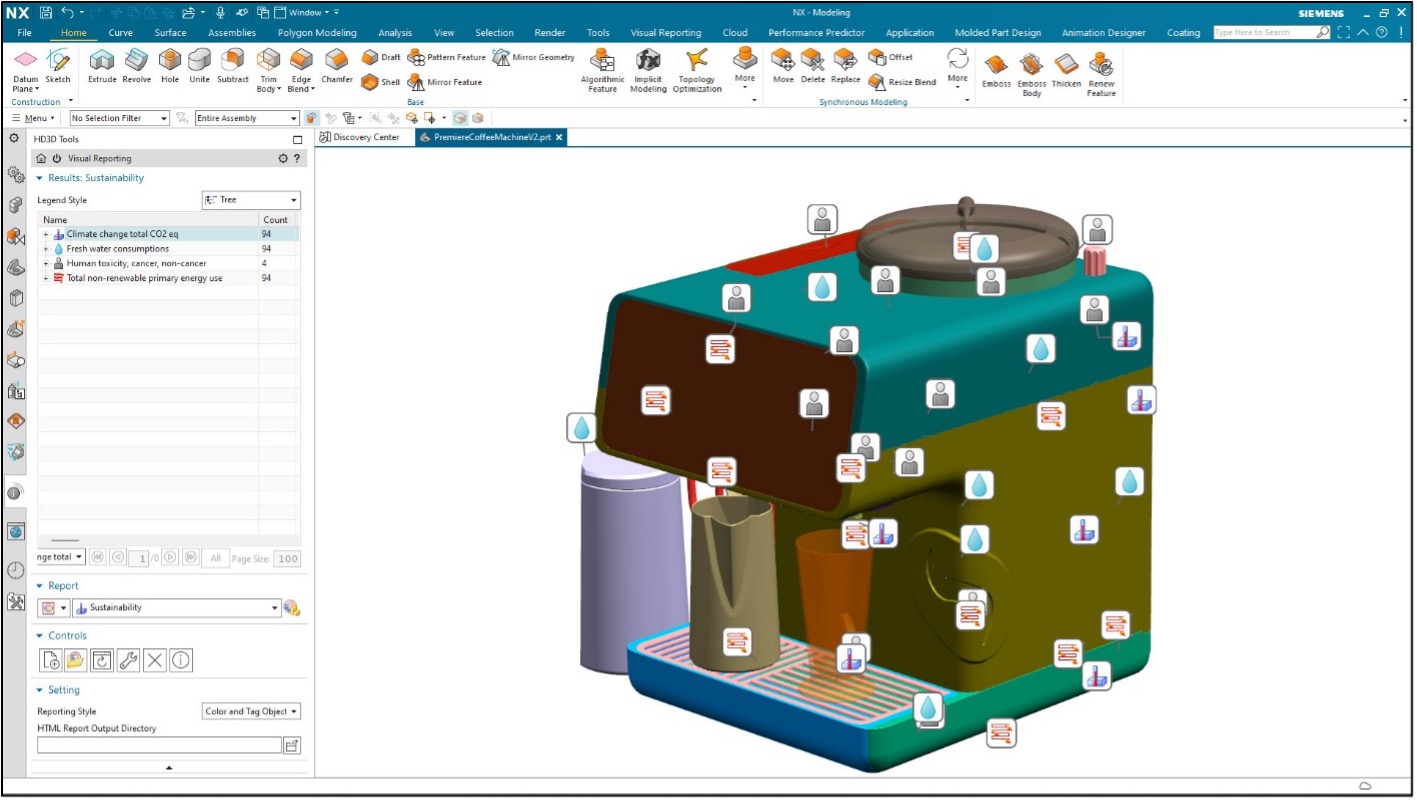The width and height of the screenshot is (1417, 800).
Task: Launch Implicit Modeling from the ribbon
Action: point(648,68)
